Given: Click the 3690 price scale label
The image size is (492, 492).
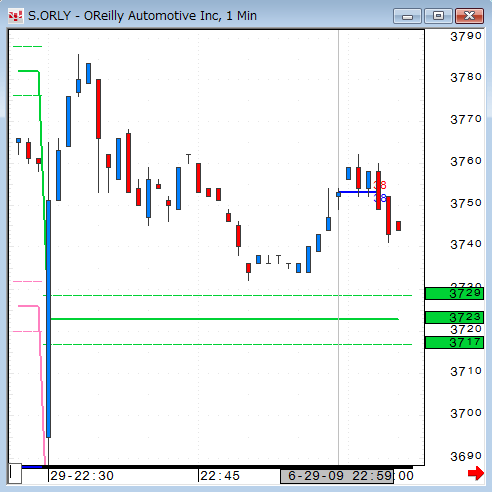Looking at the screenshot, I should pos(466,456).
